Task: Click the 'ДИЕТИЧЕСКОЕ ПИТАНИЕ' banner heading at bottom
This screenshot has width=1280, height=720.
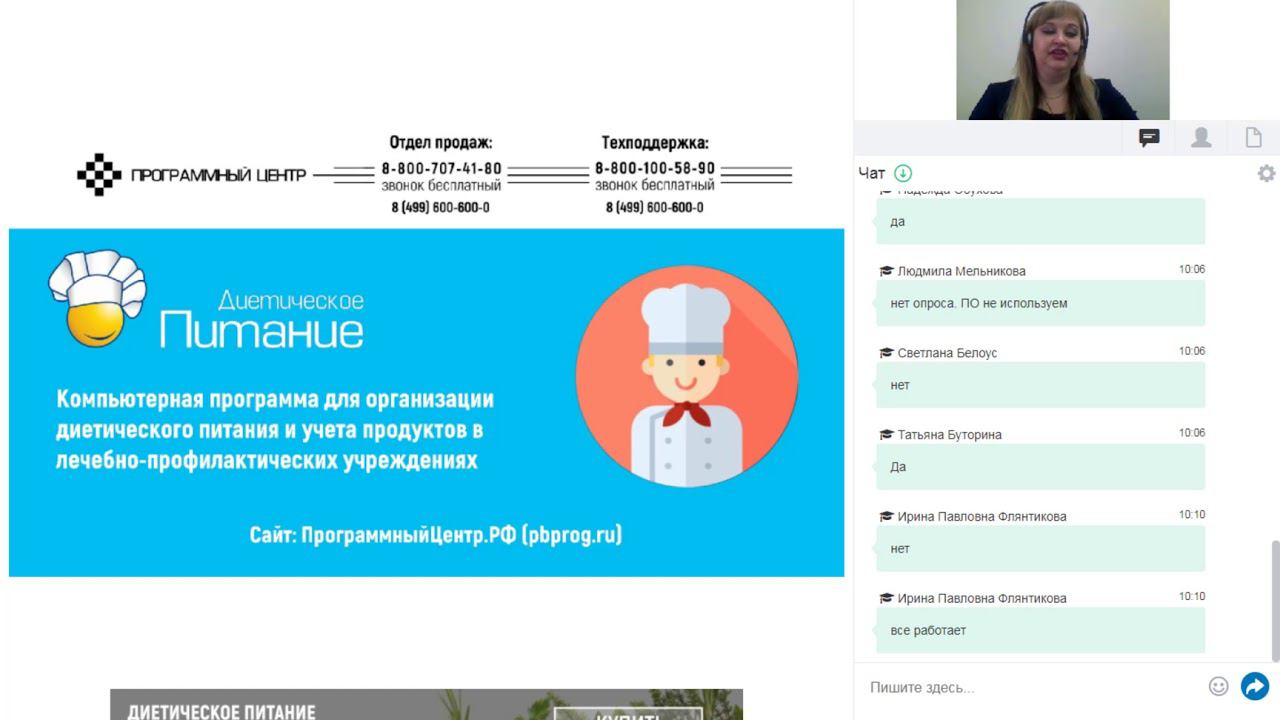Action: (221, 712)
